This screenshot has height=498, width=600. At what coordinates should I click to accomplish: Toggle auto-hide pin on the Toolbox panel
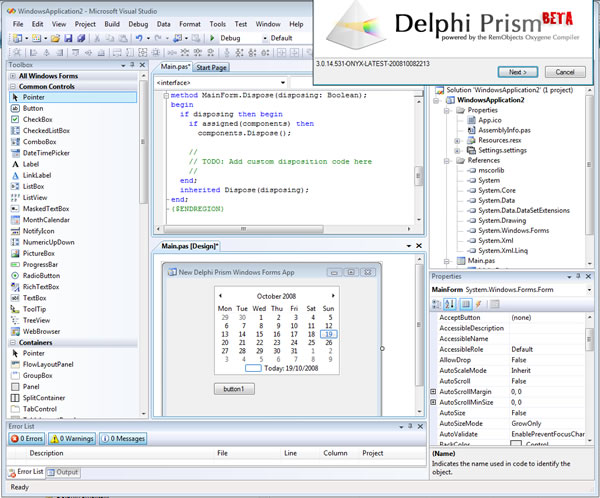[132, 65]
